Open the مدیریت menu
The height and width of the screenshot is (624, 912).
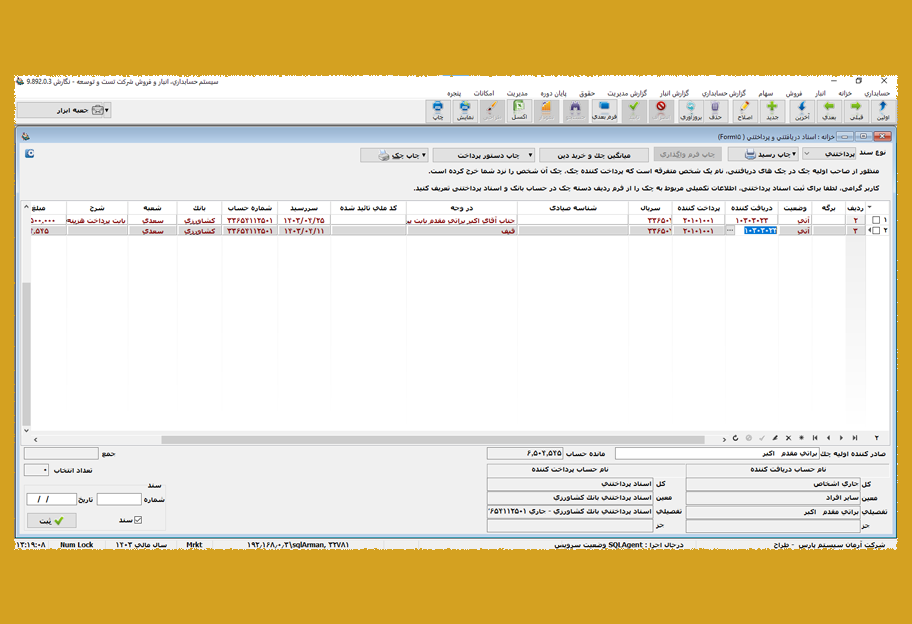(516, 93)
